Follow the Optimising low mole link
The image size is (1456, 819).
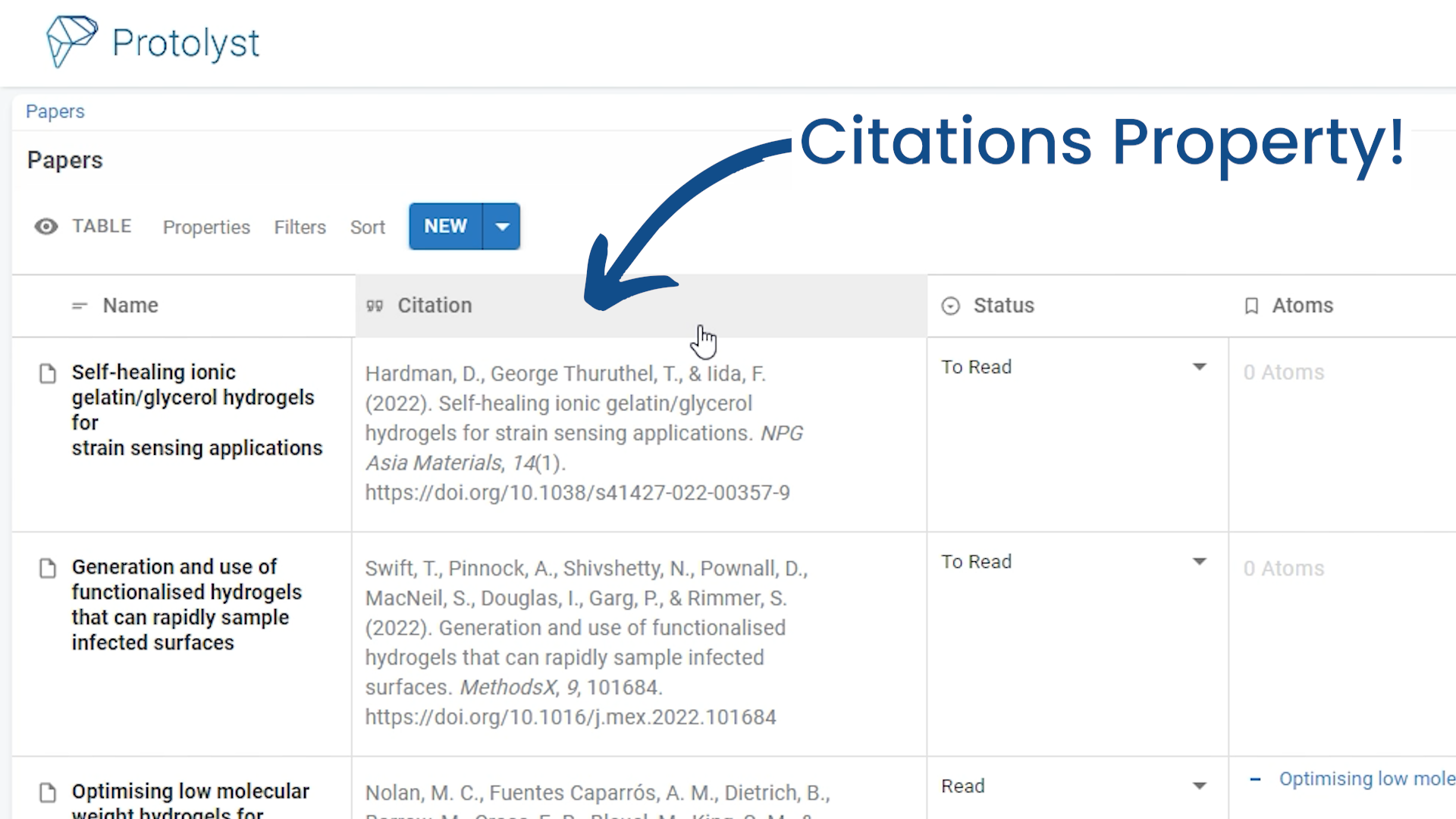click(x=1365, y=779)
